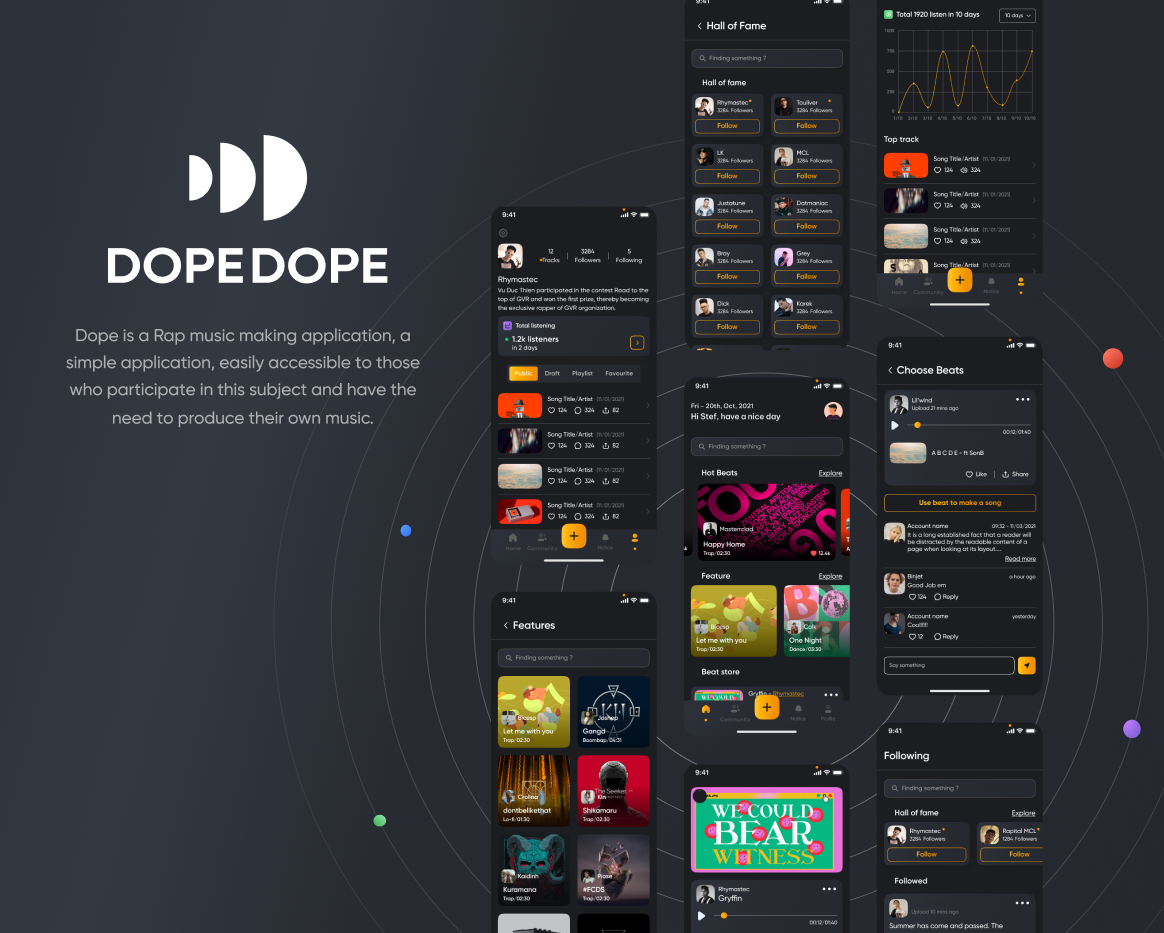Expand profile song row with red cassette thumbnail
This screenshot has width=1164, height=933.
pyautogui.click(x=647, y=511)
